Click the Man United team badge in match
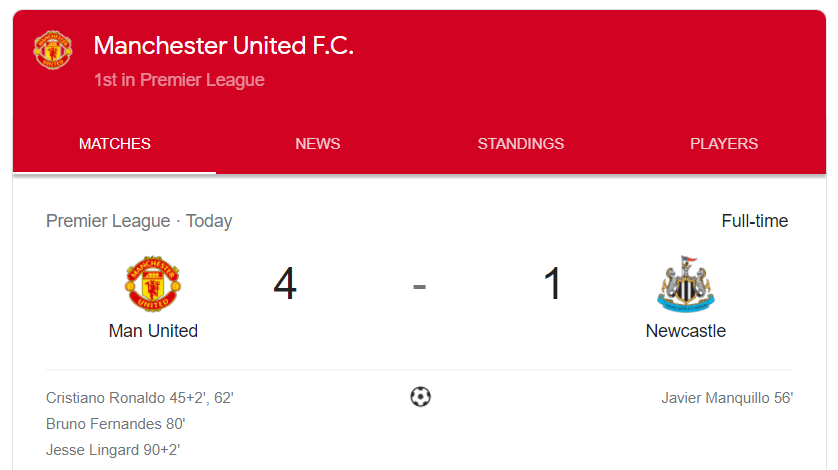This screenshot has height=470, width=838. point(153,283)
